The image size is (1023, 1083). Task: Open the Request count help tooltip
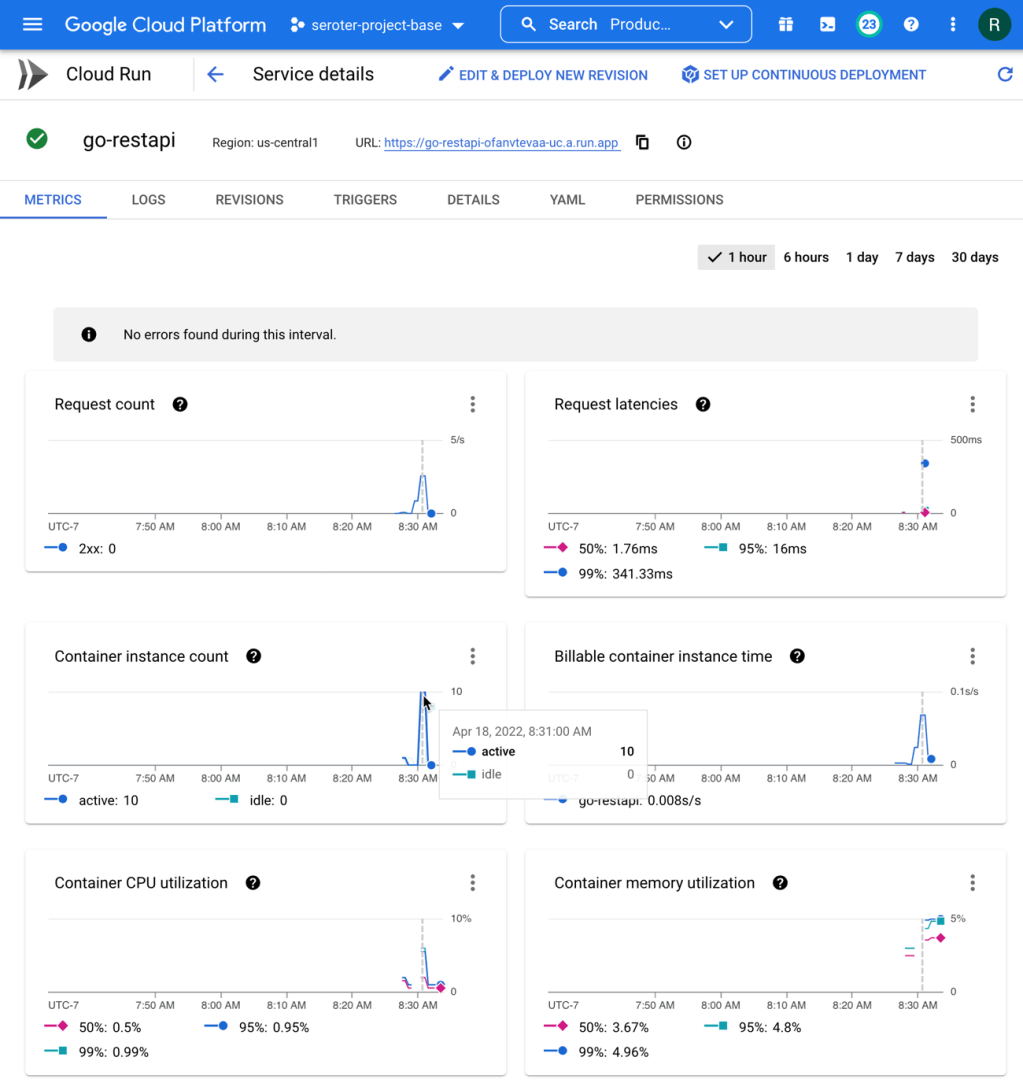(180, 404)
